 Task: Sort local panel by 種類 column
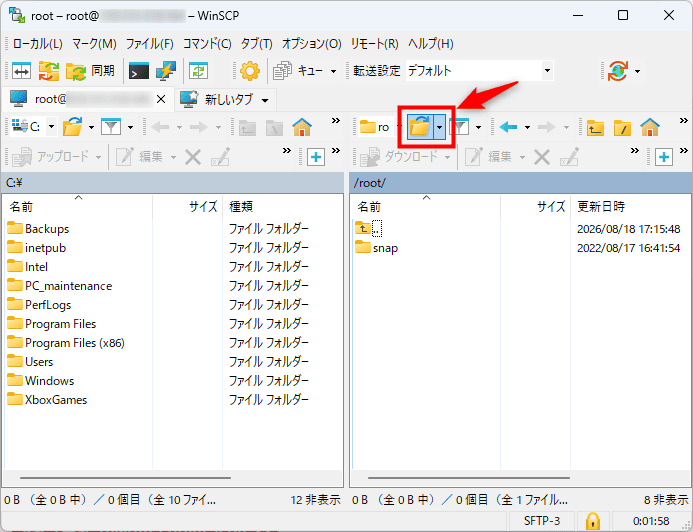(282, 206)
